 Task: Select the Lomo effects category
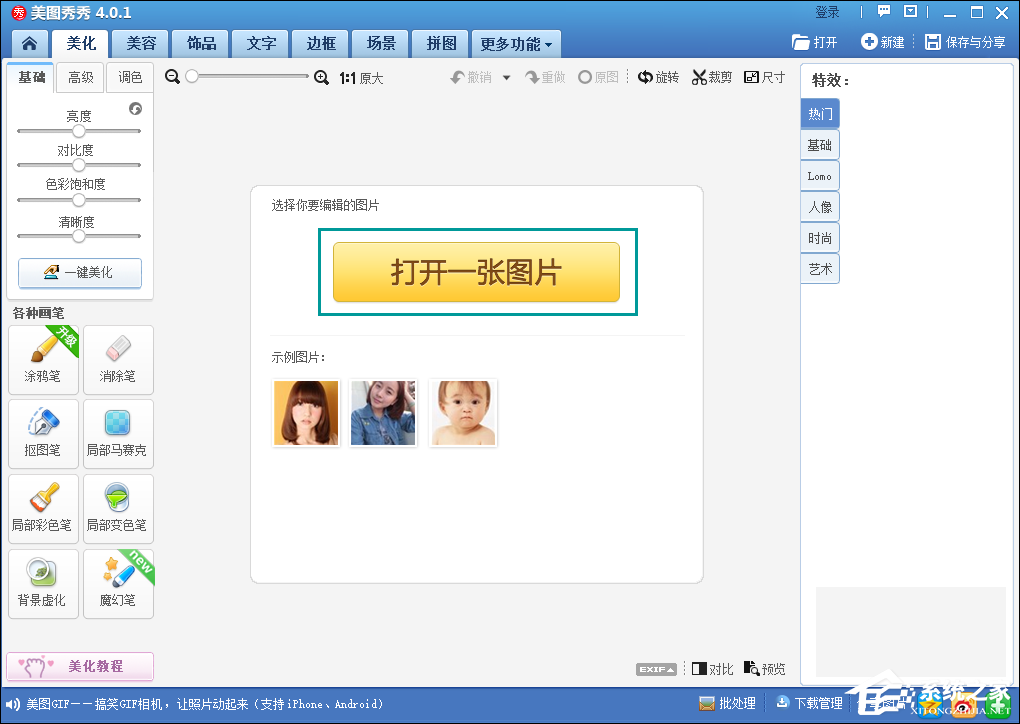pyautogui.click(x=820, y=176)
